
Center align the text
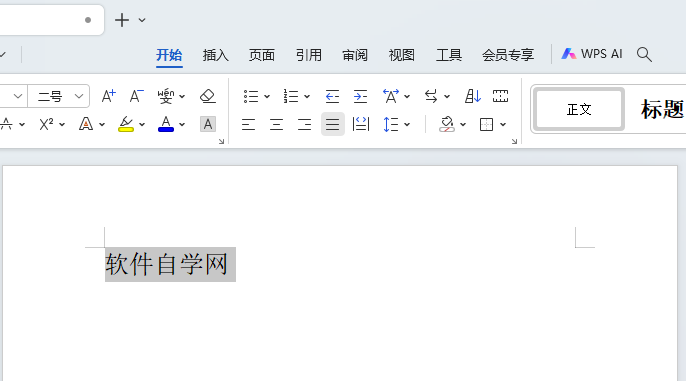(276, 125)
